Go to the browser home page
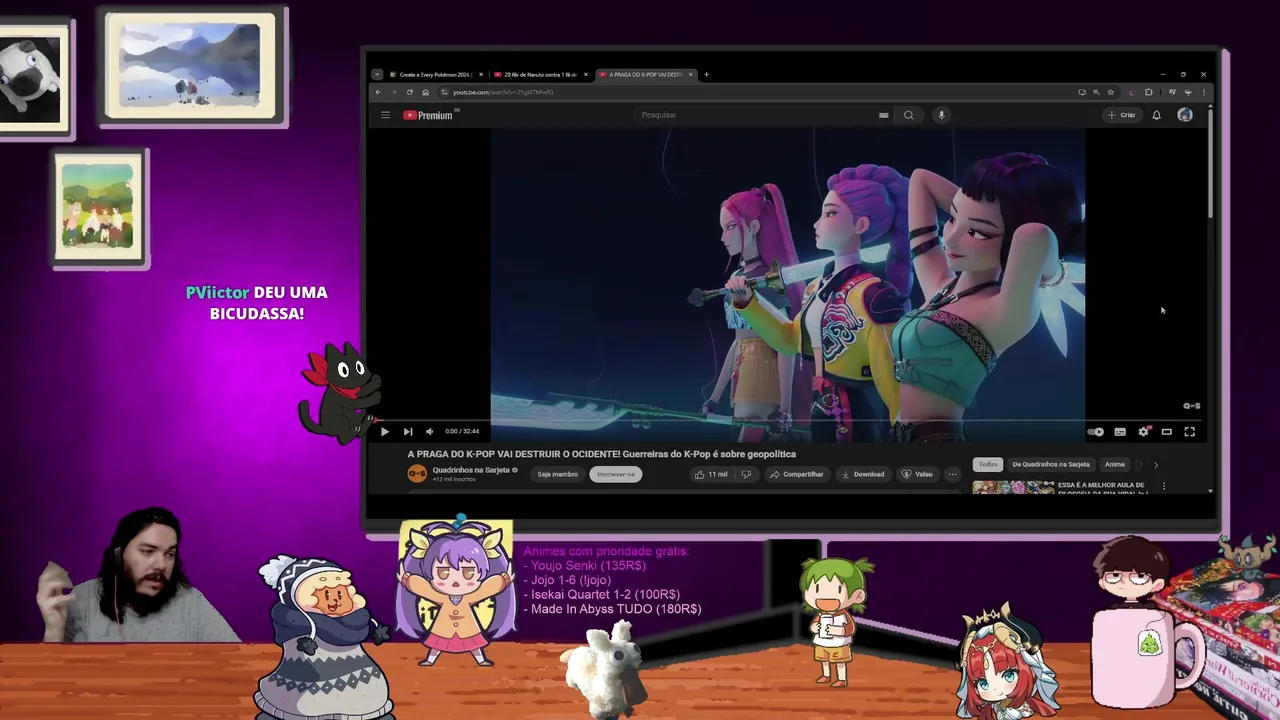This screenshot has width=1280, height=720. [x=425, y=92]
